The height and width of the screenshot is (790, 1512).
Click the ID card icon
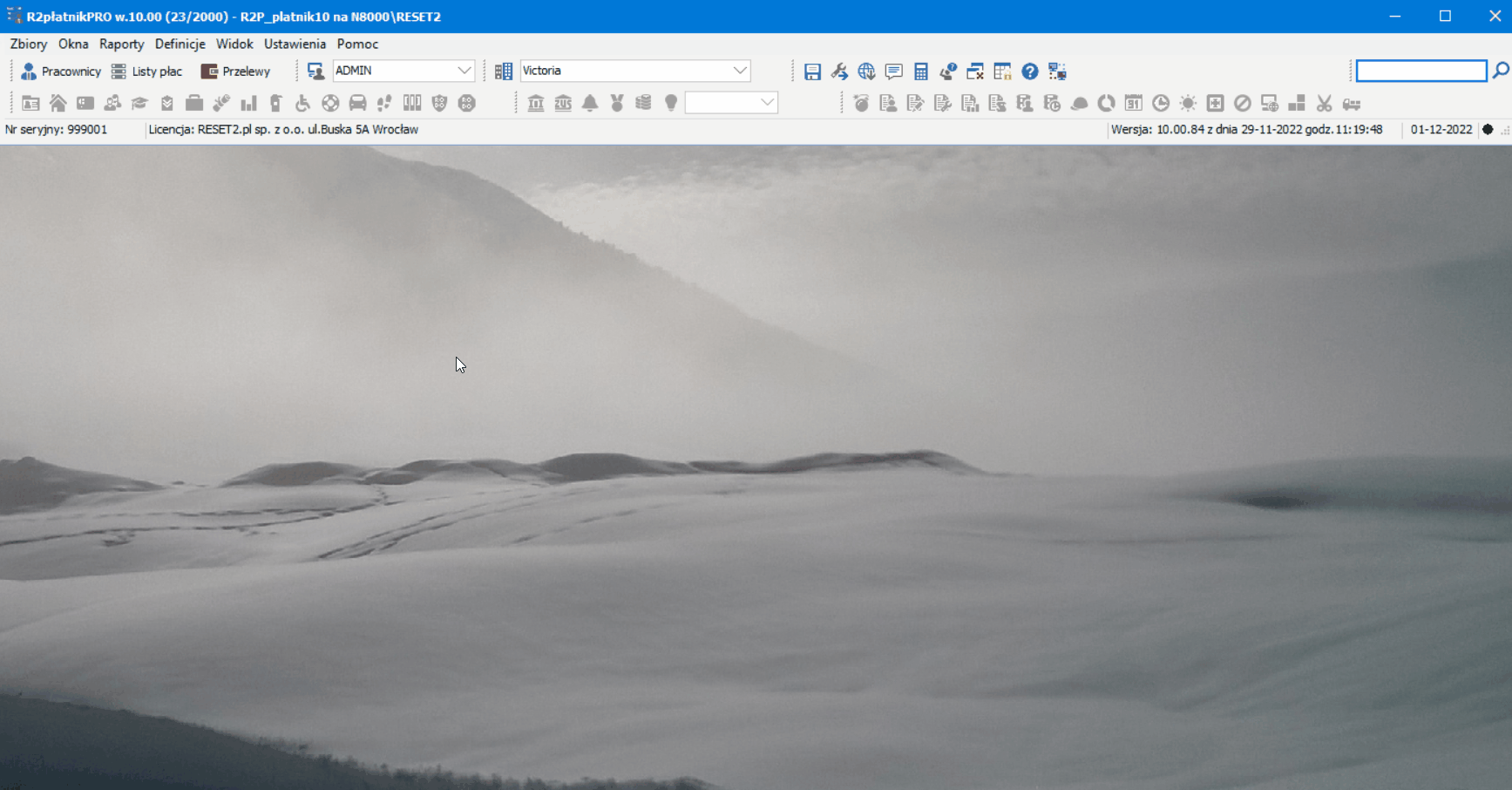(31, 104)
